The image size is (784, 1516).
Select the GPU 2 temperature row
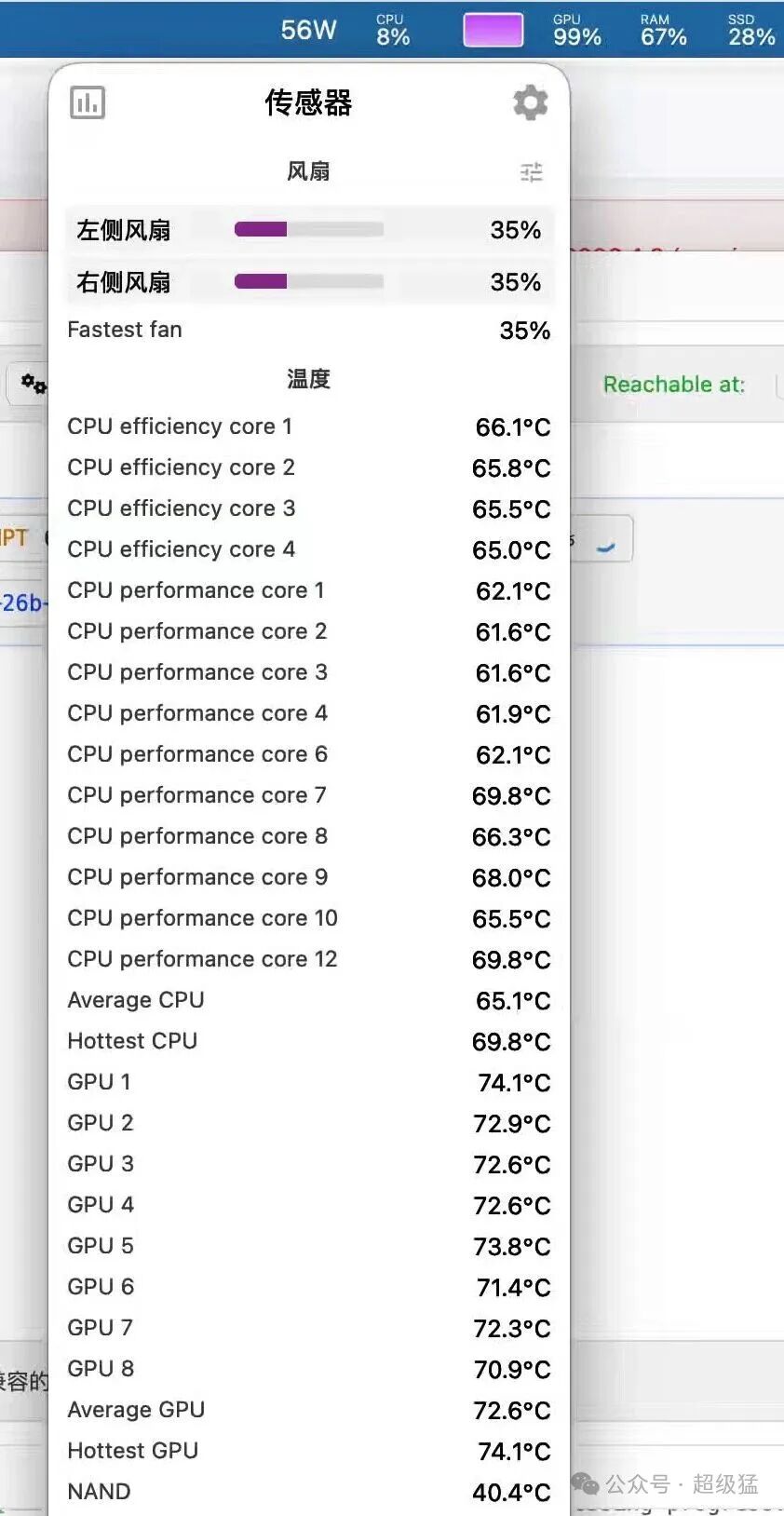309,1123
